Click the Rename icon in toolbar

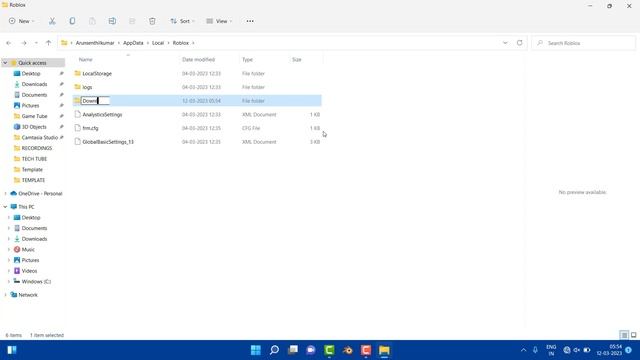[x=112, y=21]
